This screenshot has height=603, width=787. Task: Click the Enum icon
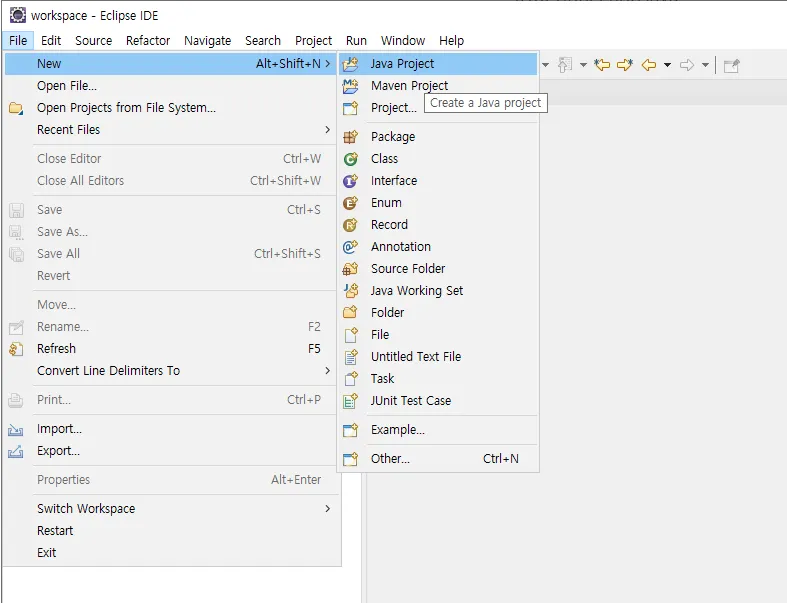tap(350, 203)
